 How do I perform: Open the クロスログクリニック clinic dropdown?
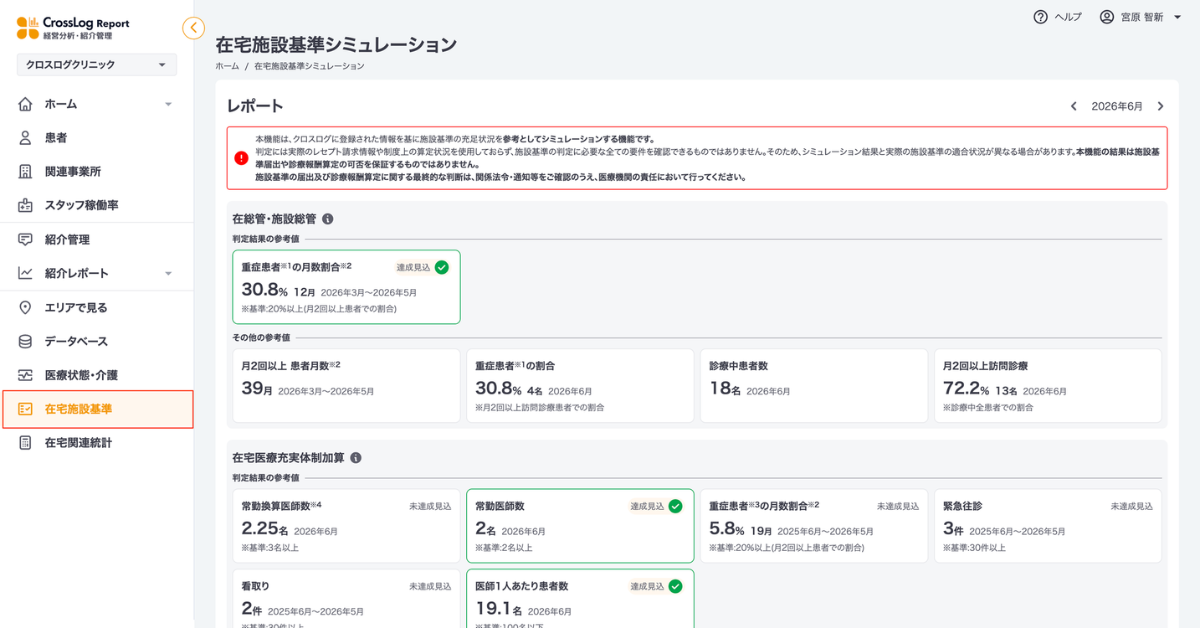coord(97,65)
